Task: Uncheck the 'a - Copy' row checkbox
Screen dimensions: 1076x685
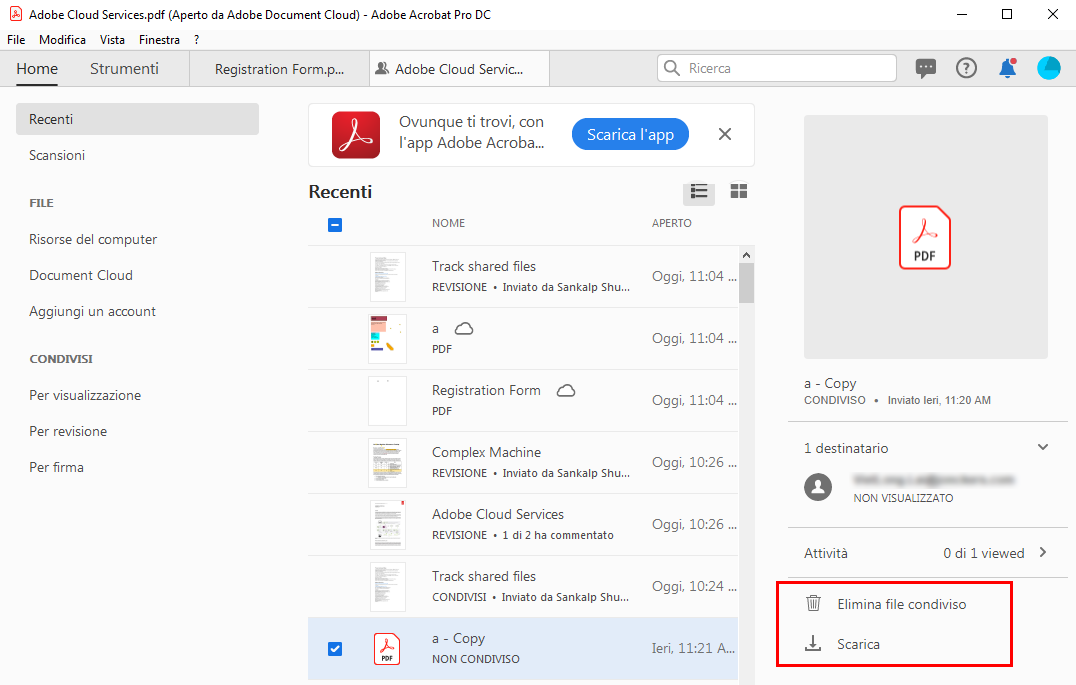Action: pos(335,649)
